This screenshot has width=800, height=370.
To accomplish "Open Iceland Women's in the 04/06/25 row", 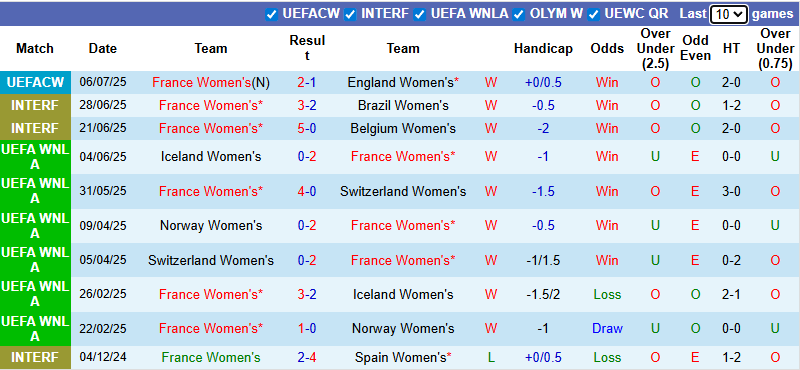I will click(211, 157).
